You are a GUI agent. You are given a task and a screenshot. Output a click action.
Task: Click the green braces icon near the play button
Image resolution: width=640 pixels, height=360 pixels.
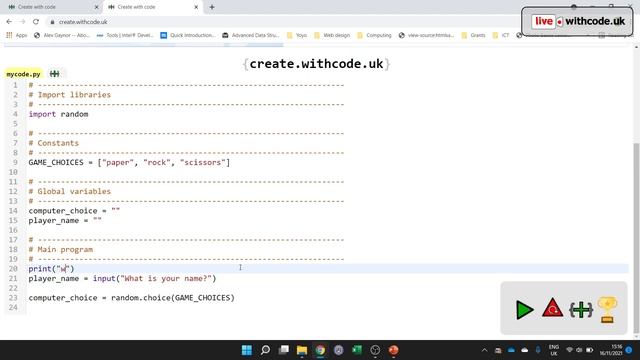click(581, 310)
